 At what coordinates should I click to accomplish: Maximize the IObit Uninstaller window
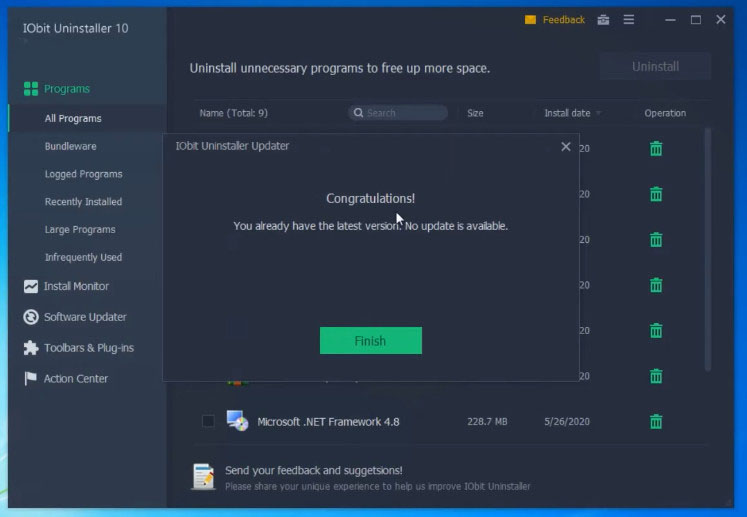(696, 20)
